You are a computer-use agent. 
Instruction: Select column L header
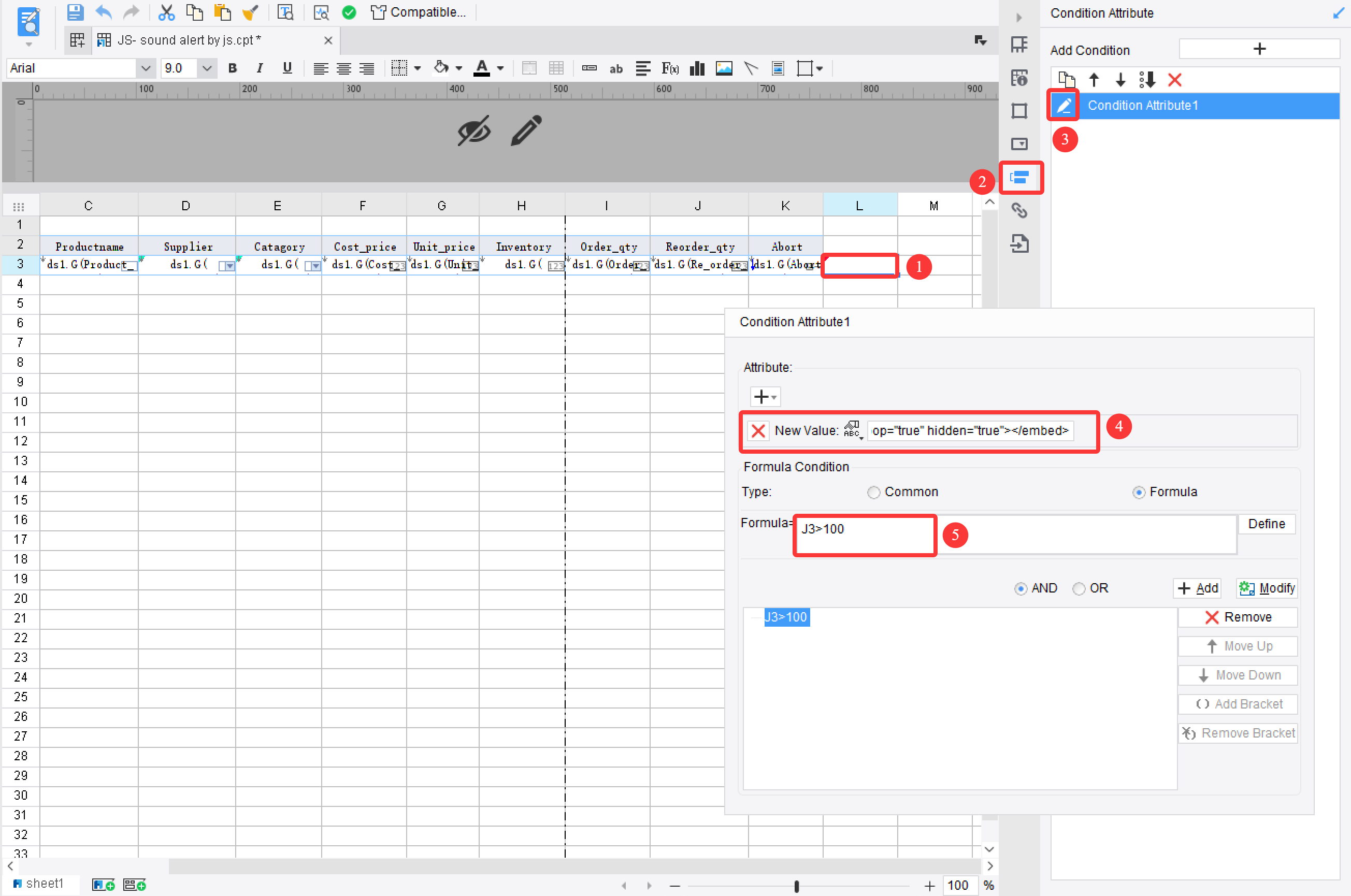point(859,206)
